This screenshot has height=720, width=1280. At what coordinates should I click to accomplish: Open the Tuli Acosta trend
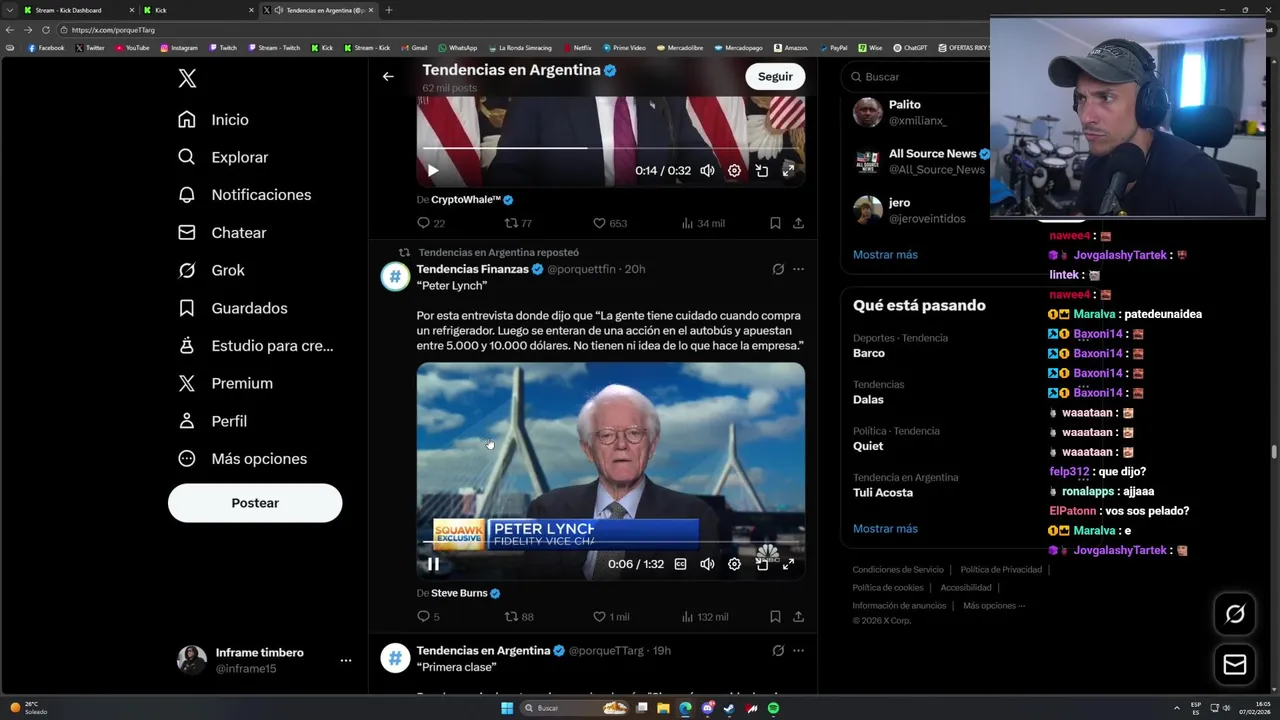click(883, 493)
